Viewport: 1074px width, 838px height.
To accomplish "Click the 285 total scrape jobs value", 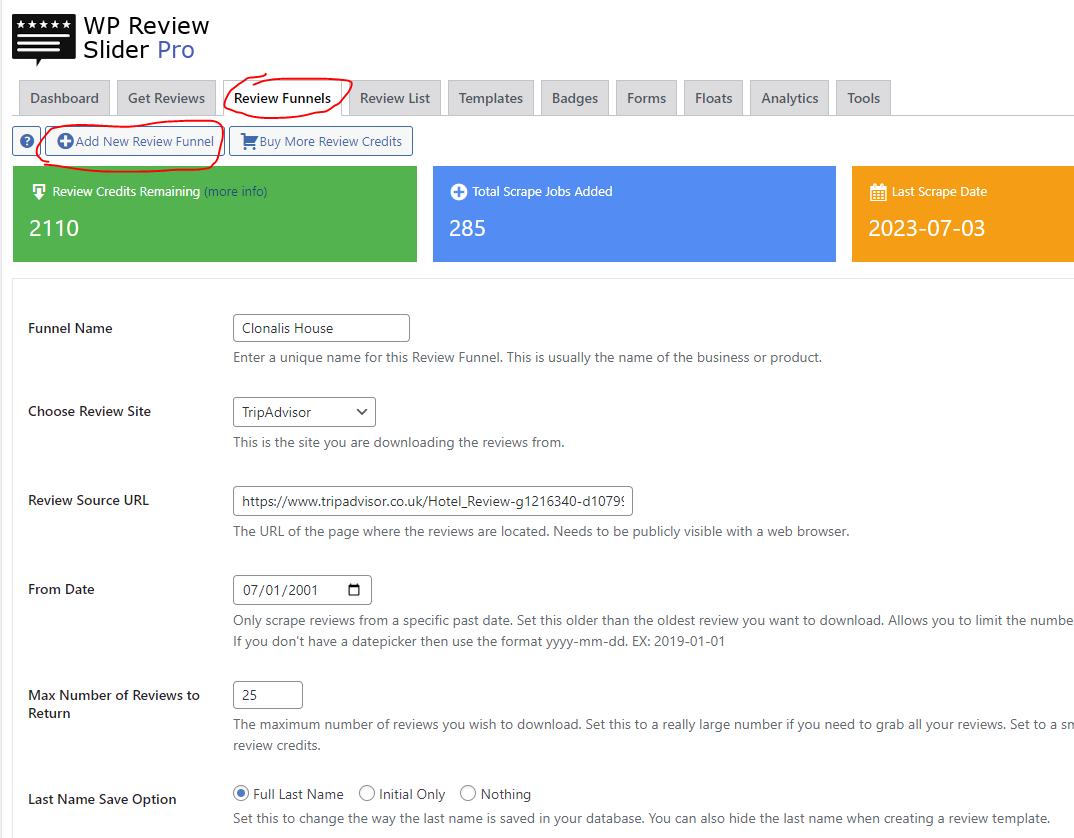I will (467, 228).
